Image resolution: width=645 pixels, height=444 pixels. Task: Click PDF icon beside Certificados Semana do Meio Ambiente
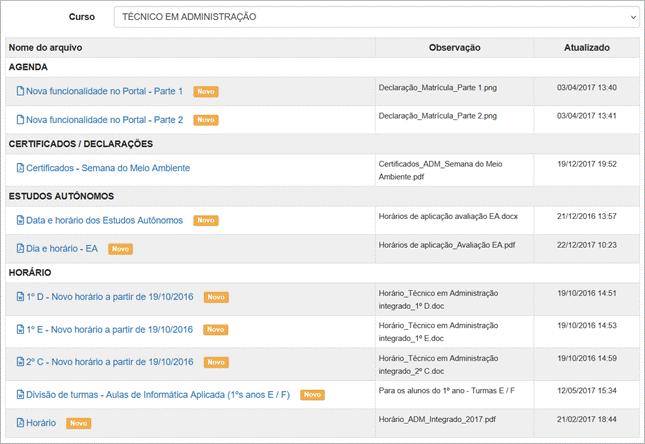tap(20, 168)
